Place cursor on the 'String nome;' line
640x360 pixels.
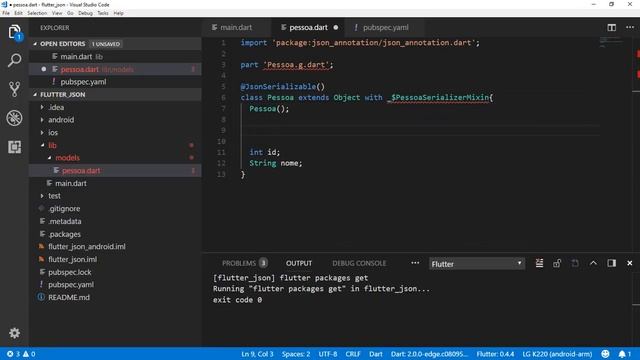[x=276, y=163]
